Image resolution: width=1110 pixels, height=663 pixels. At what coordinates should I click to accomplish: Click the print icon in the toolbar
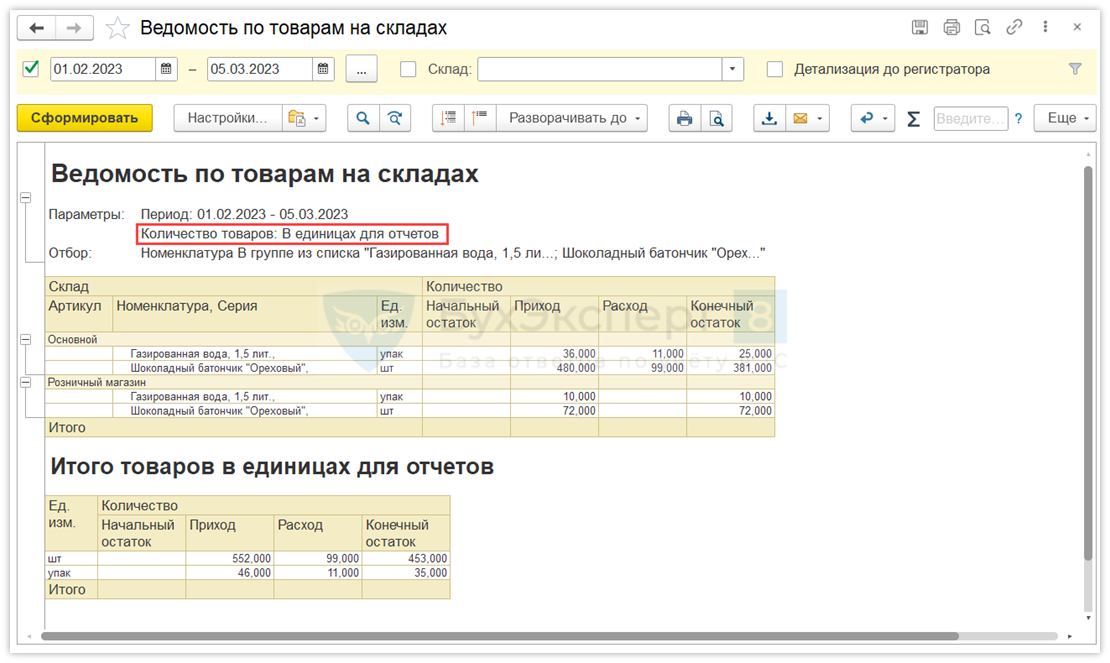pyautogui.click(x=684, y=118)
